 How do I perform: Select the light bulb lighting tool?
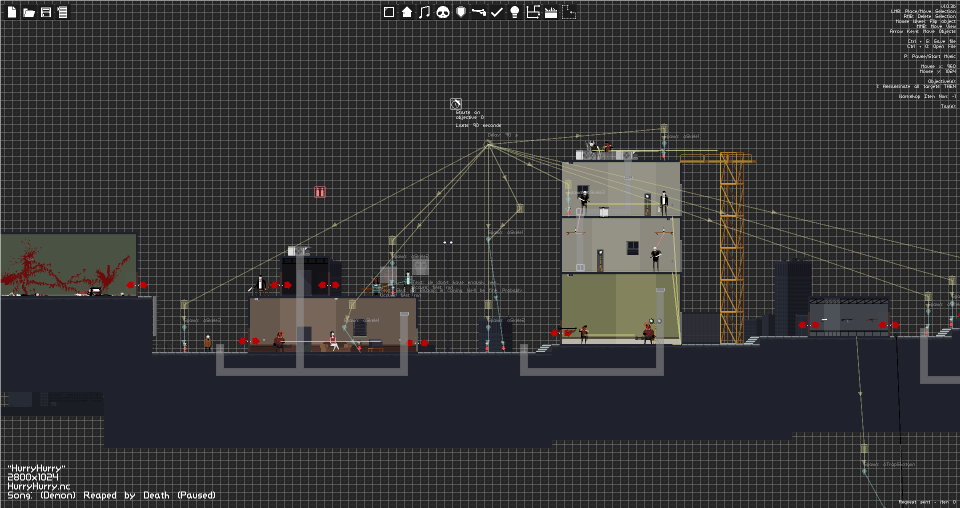[515, 12]
